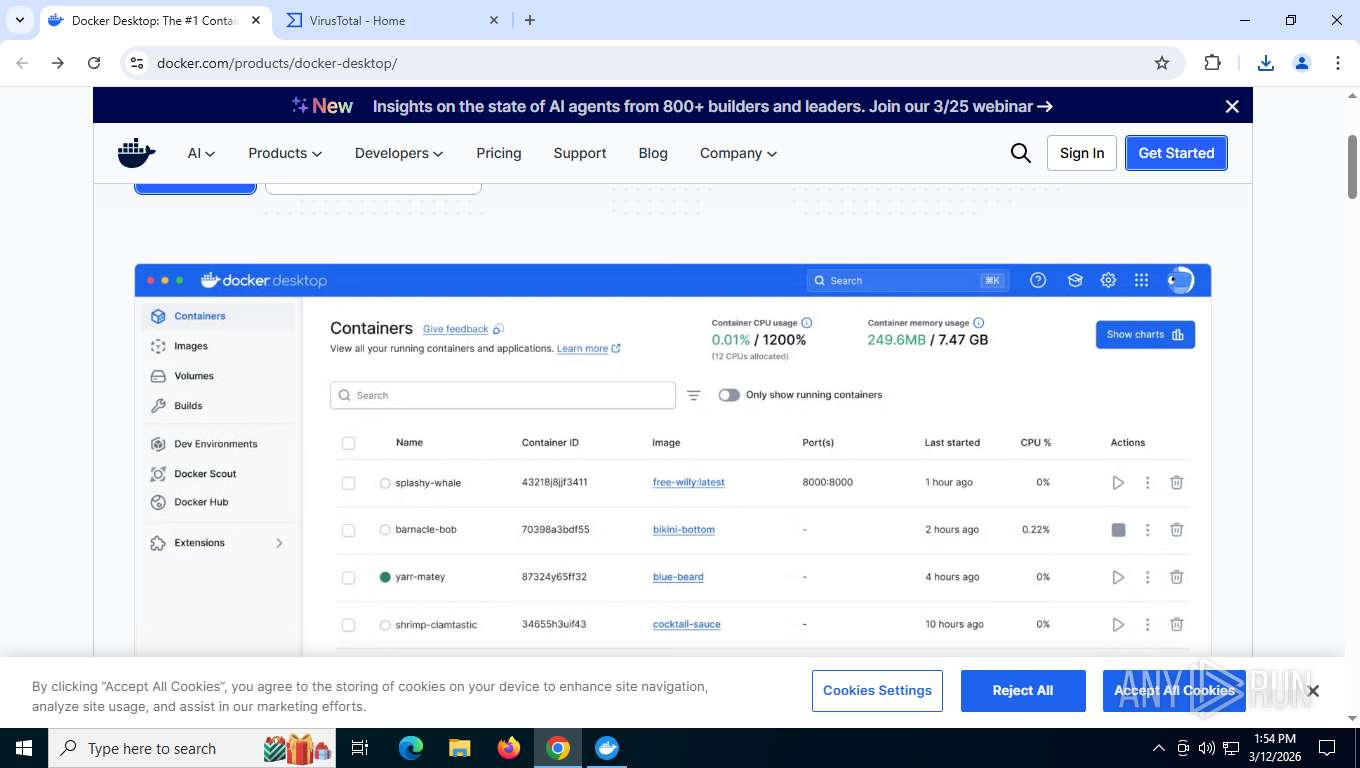Viewport: 1360px width, 768px height.
Task: Click the Docker Desktop top search box
Action: (907, 281)
